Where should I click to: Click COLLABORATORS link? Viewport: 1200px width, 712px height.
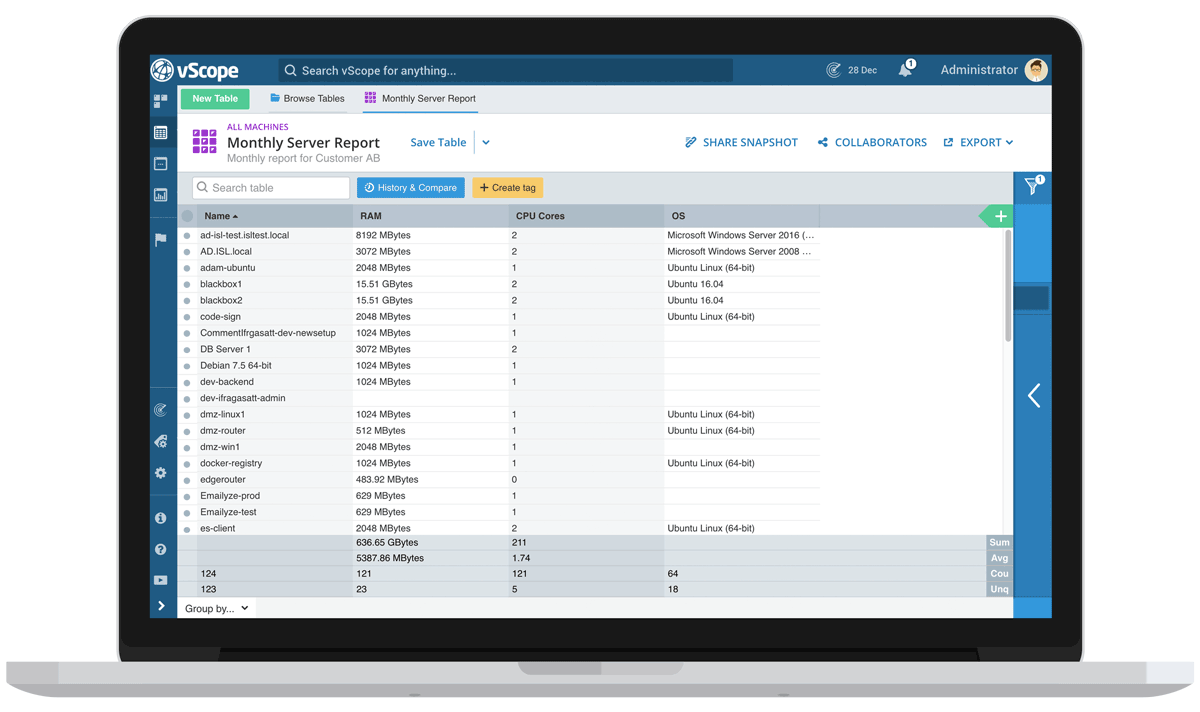(x=880, y=143)
